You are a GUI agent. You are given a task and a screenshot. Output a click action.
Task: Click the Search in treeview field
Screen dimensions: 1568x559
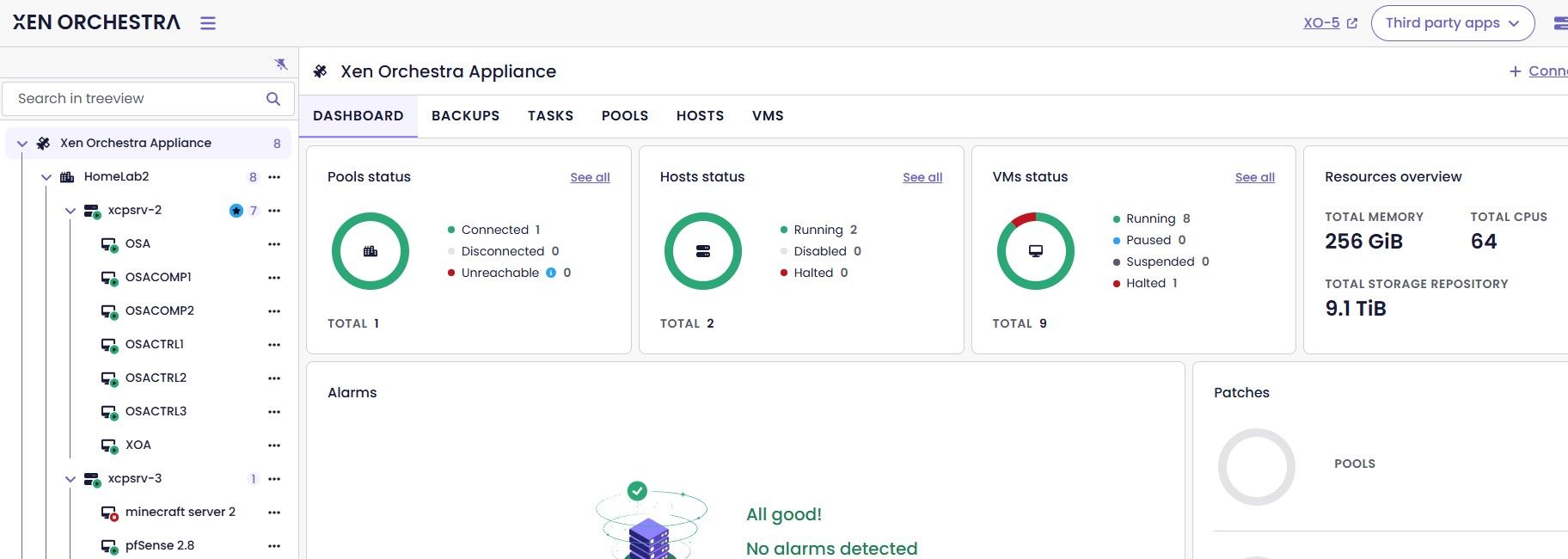tap(138, 99)
